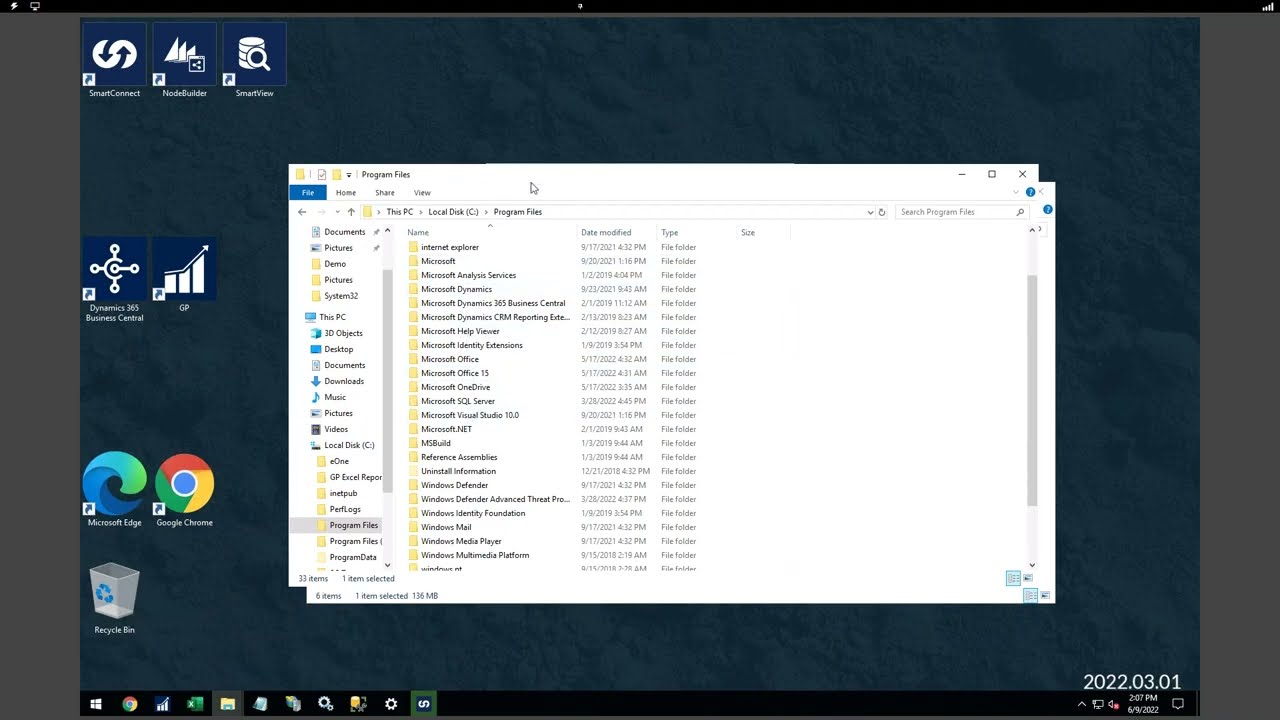The height and width of the screenshot is (720, 1280).
Task: Click the notepad-style taskbar icon after File Explorer
Action: click(260, 704)
